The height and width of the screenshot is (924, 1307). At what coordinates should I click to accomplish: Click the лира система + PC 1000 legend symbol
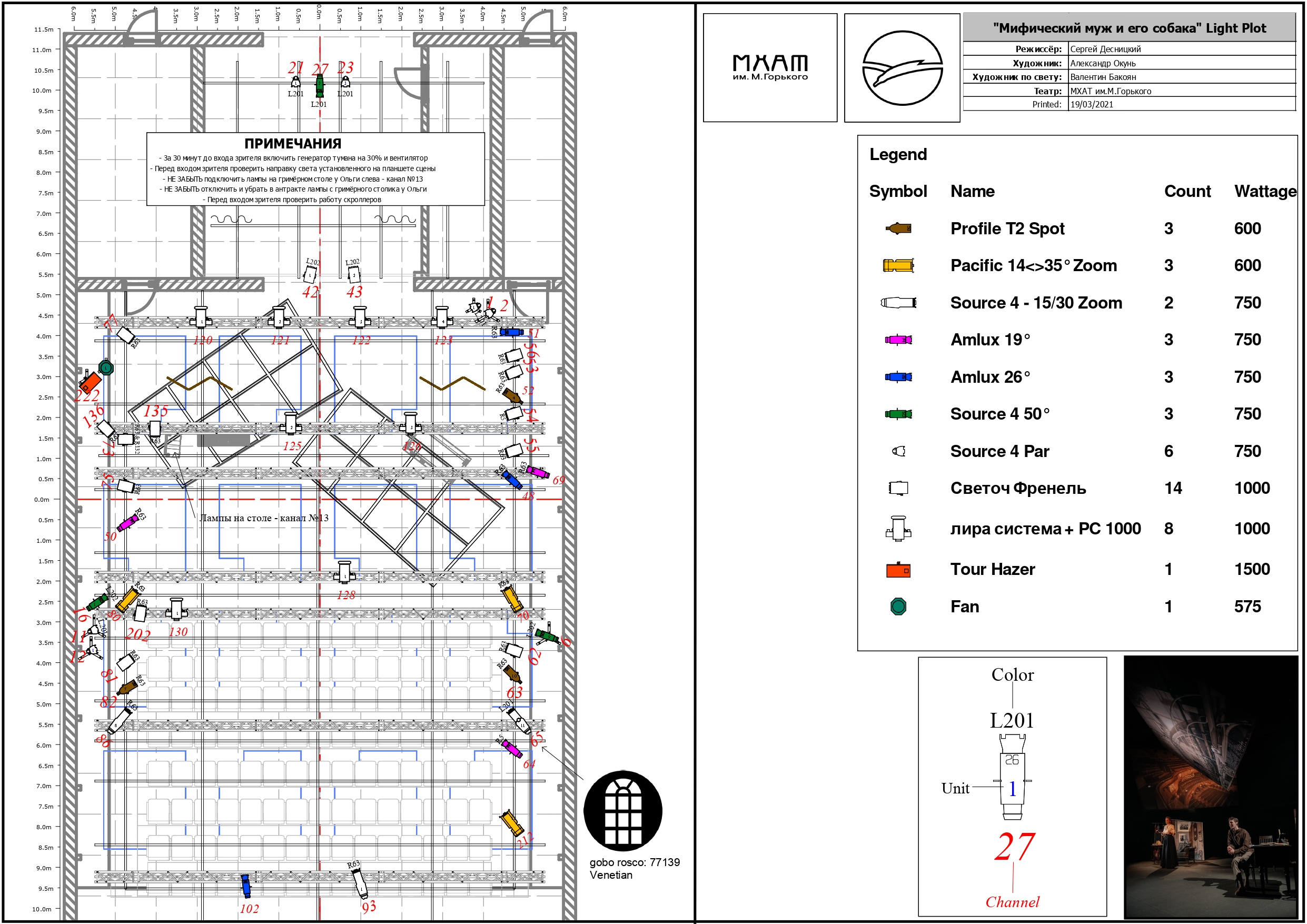pos(898,528)
